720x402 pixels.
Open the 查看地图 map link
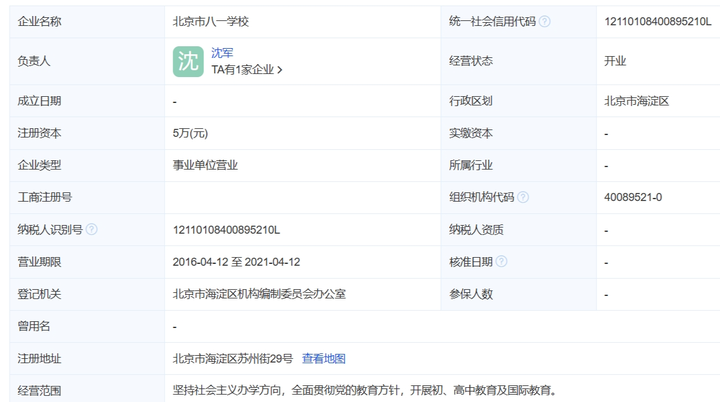point(324,359)
